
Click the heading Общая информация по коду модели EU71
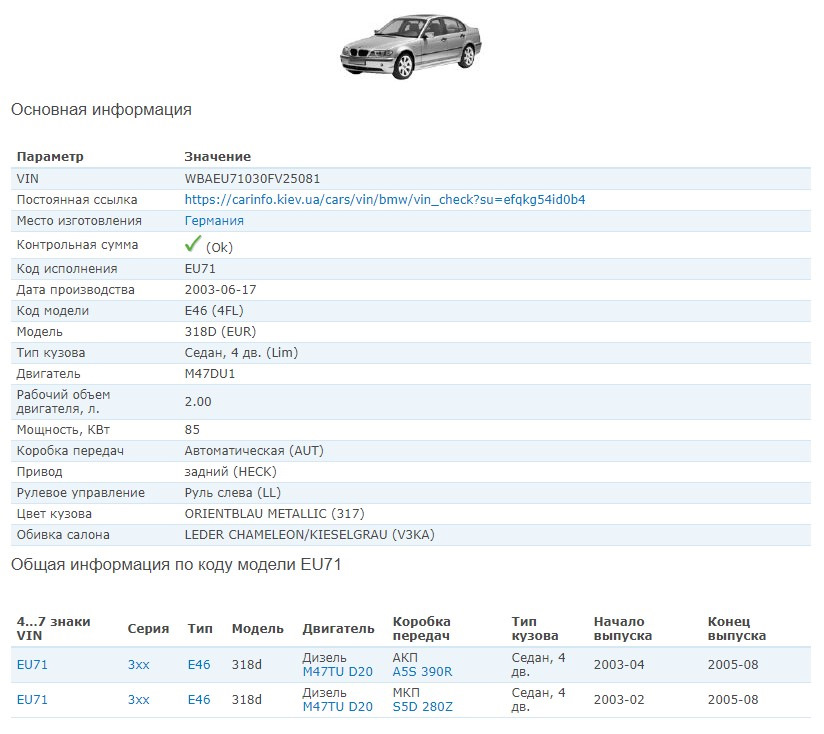tap(176, 565)
